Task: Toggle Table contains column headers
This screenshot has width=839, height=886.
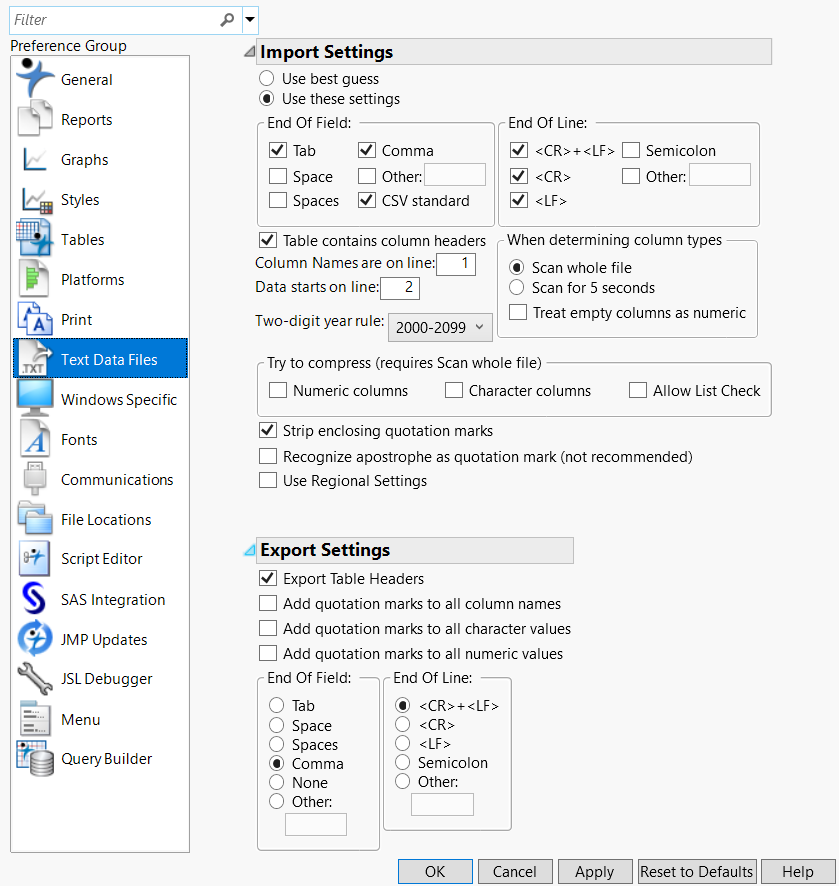Action: point(268,240)
